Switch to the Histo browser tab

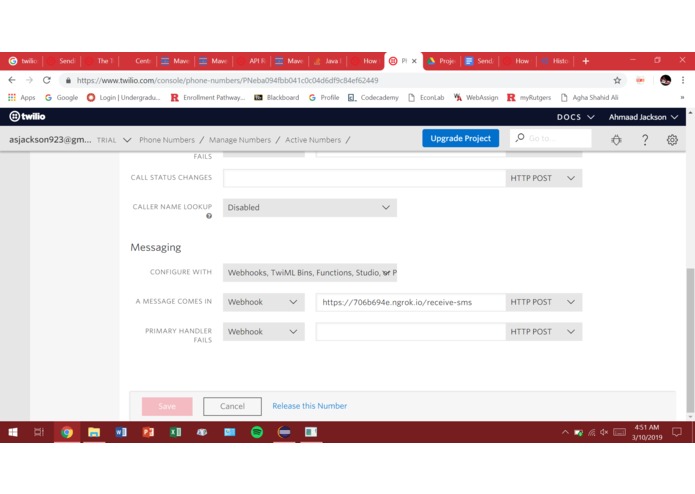point(556,61)
